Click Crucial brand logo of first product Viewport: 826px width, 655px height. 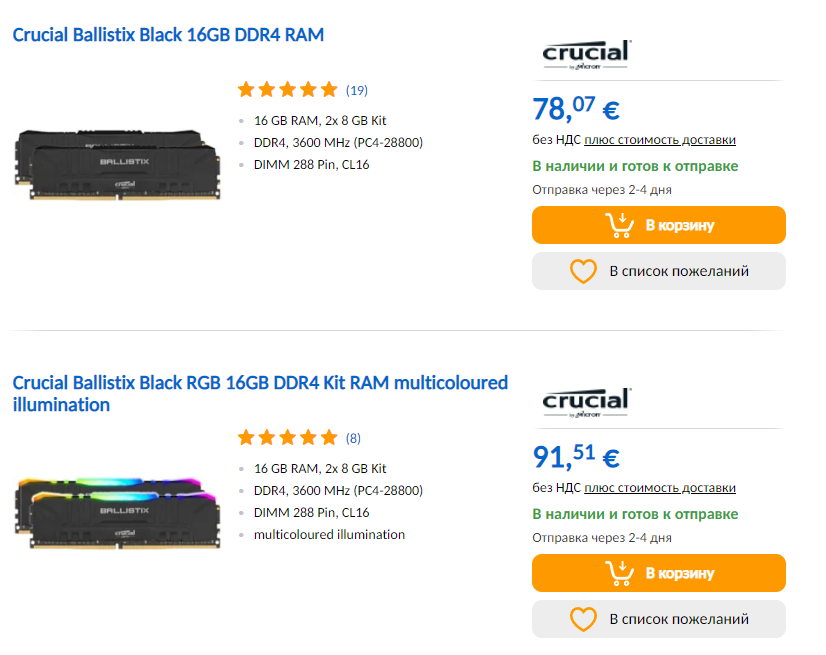tap(586, 54)
